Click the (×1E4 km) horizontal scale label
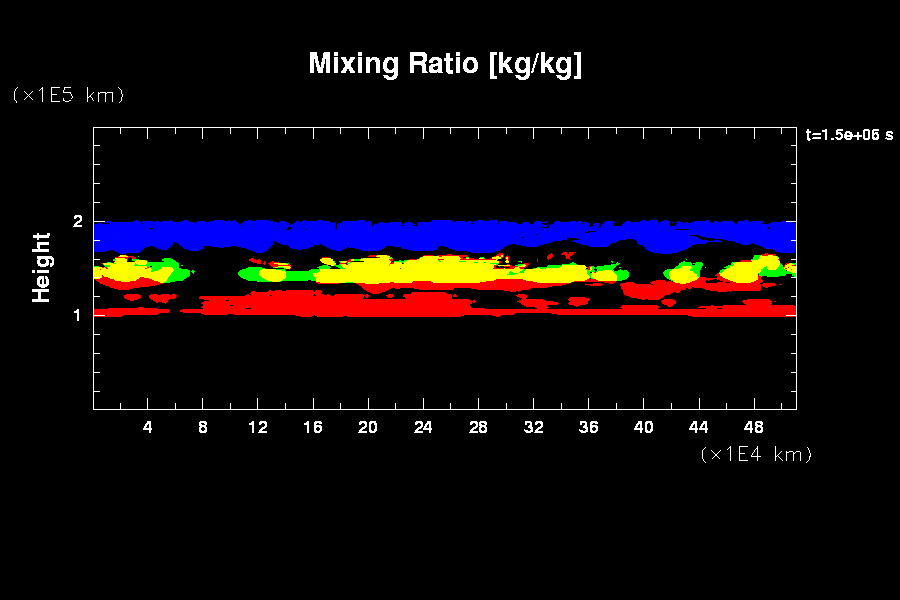Screen dimensions: 900x600 (x=756, y=454)
